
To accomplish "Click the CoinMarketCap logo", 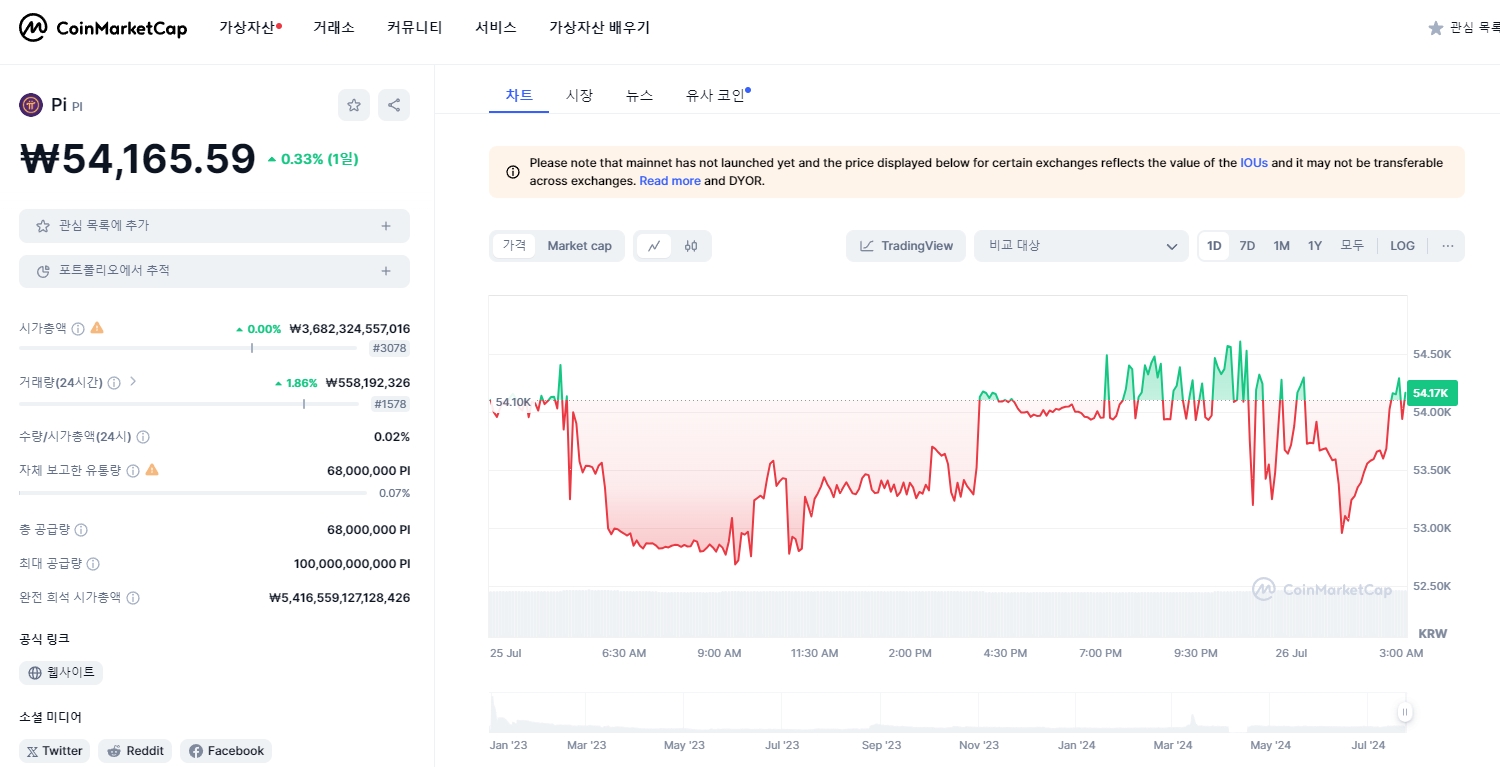I will click(x=103, y=28).
